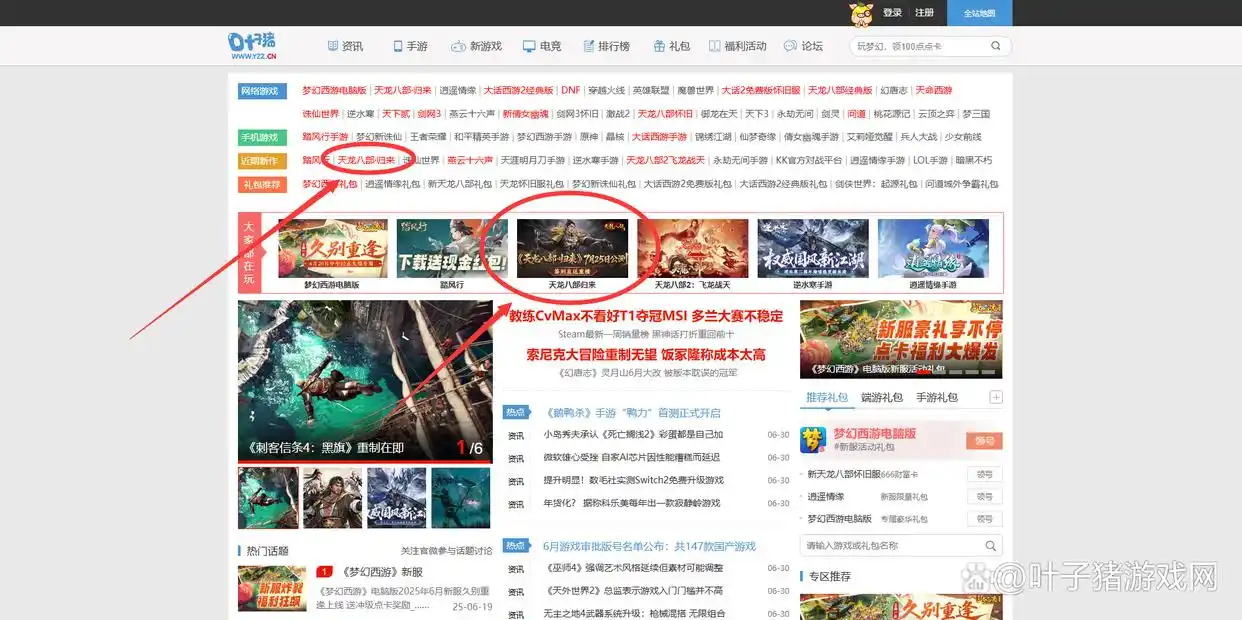Click 领号 button for 梦幻西游电脑版 新服活动礼包
The image size is (1242, 620).
tap(984, 441)
